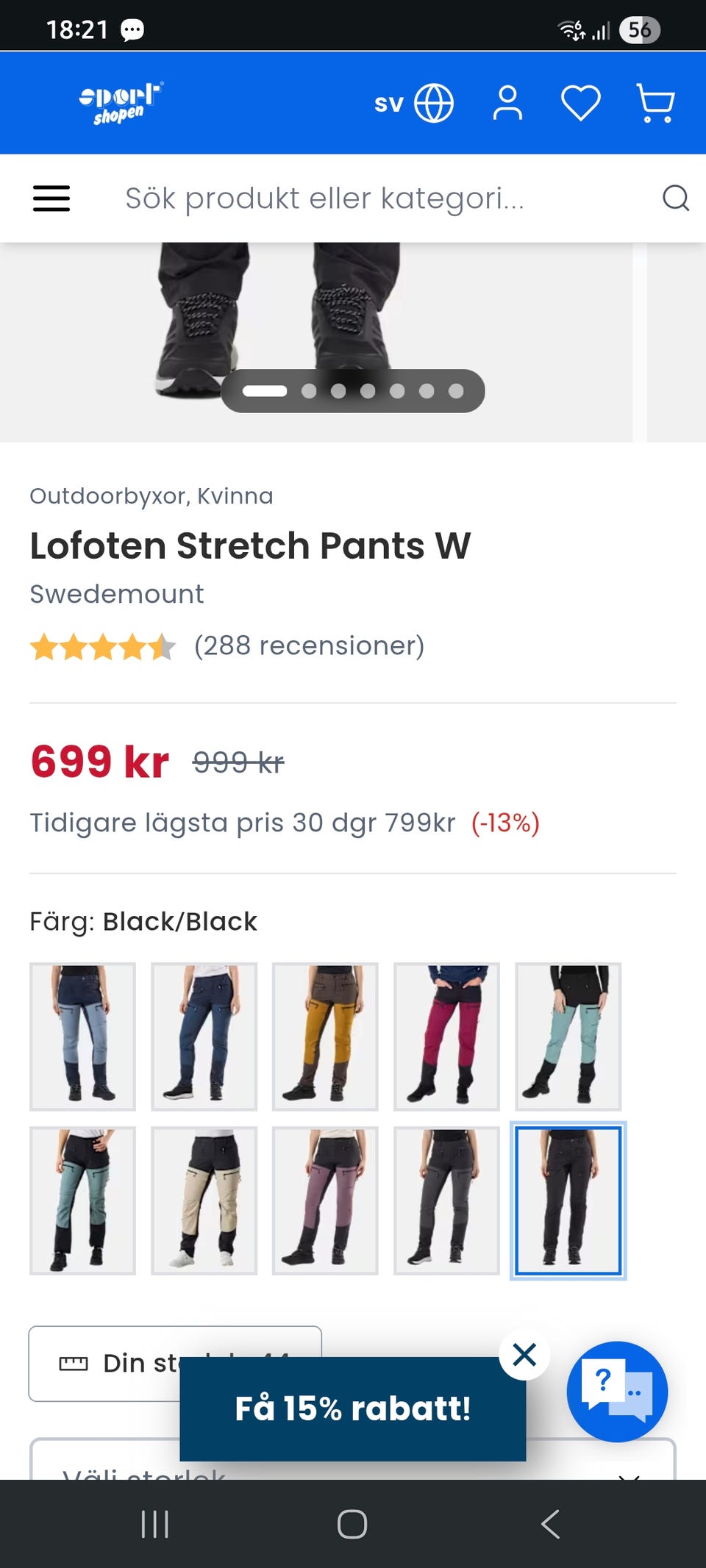
Task: Open the user account icon
Action: [507, 103]
